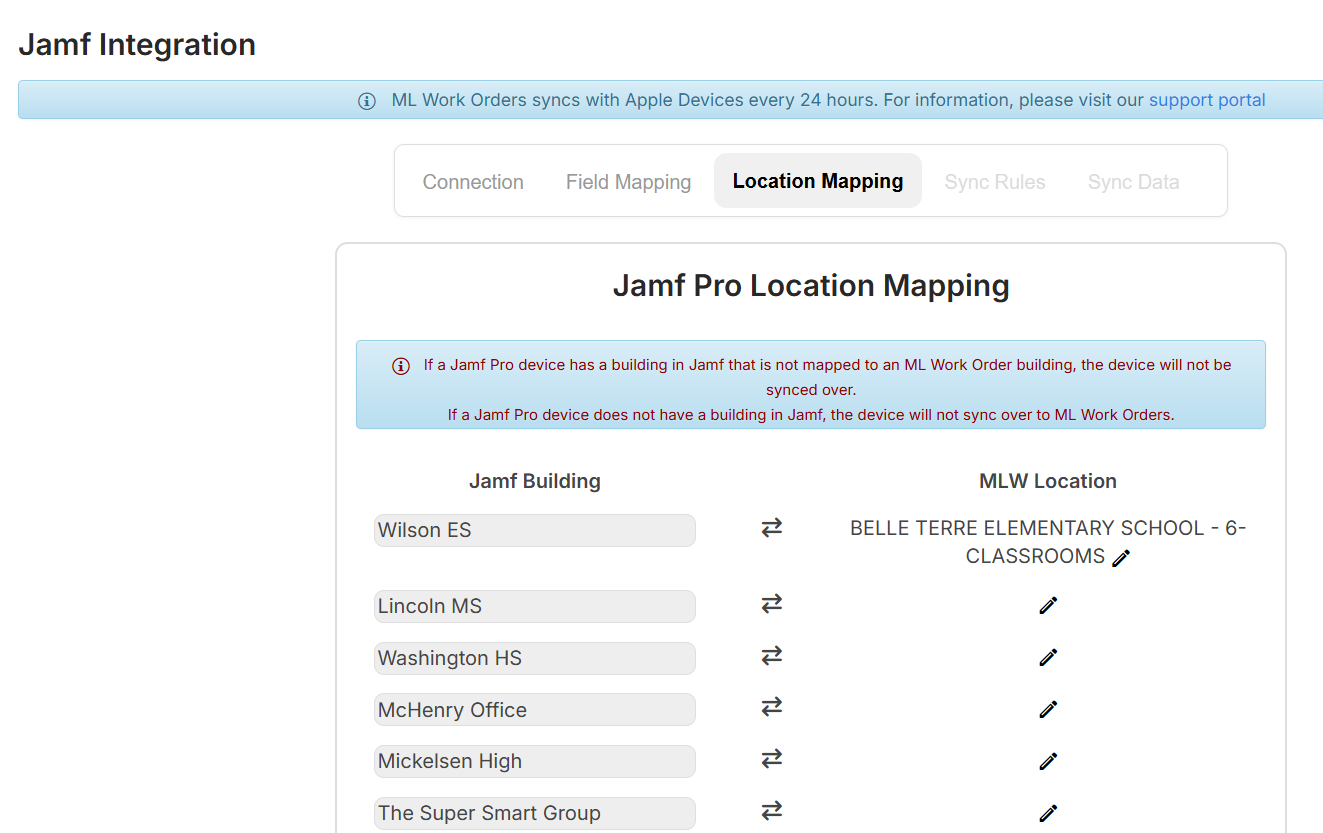Click the Washington HS building field

coord(535,658)
